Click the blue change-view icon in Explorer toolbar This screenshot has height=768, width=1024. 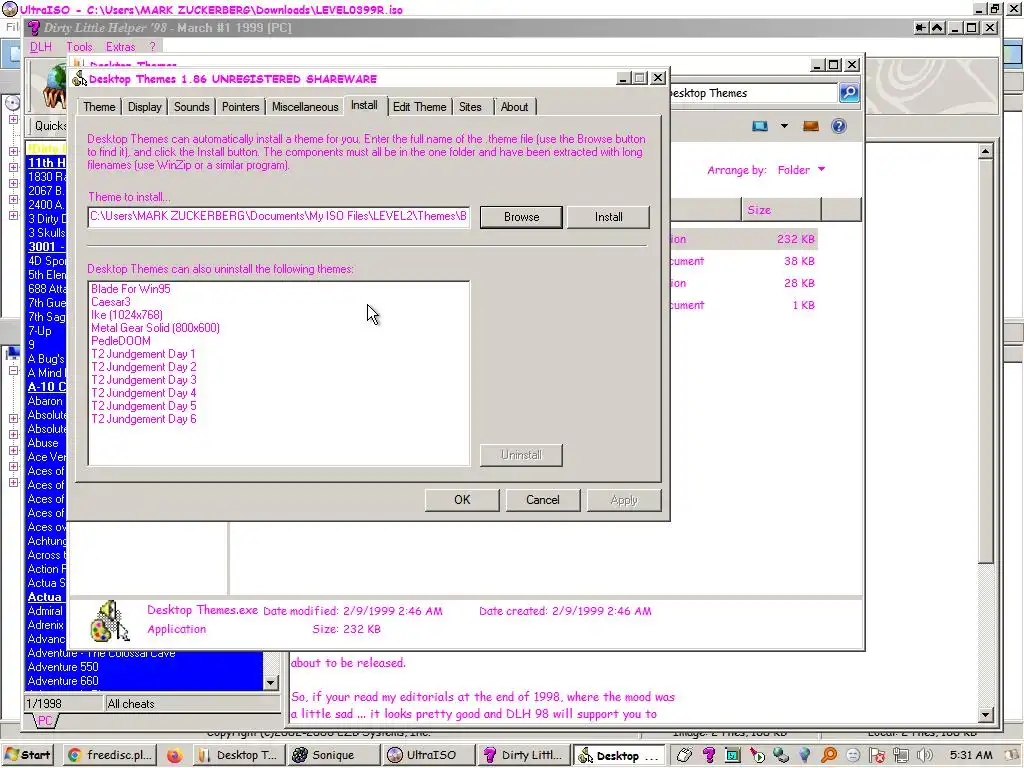760,126
